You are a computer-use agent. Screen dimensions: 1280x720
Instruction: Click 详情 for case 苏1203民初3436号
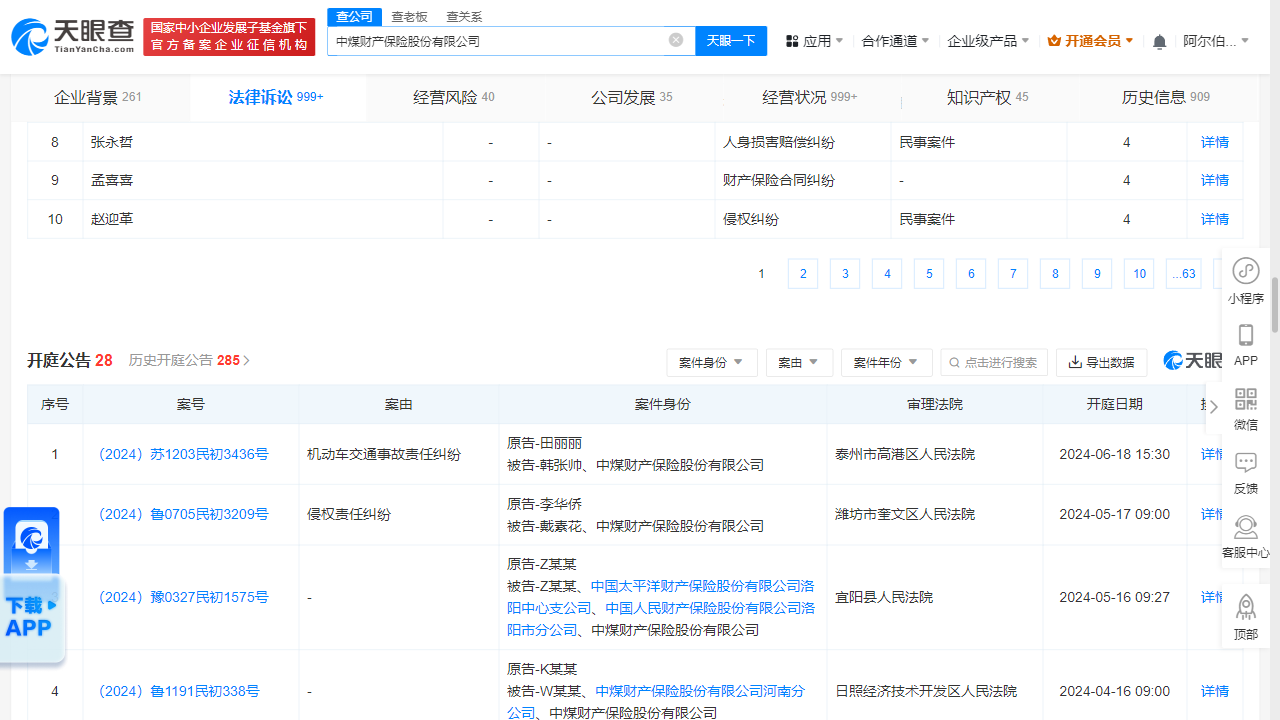pos(1211,454)
